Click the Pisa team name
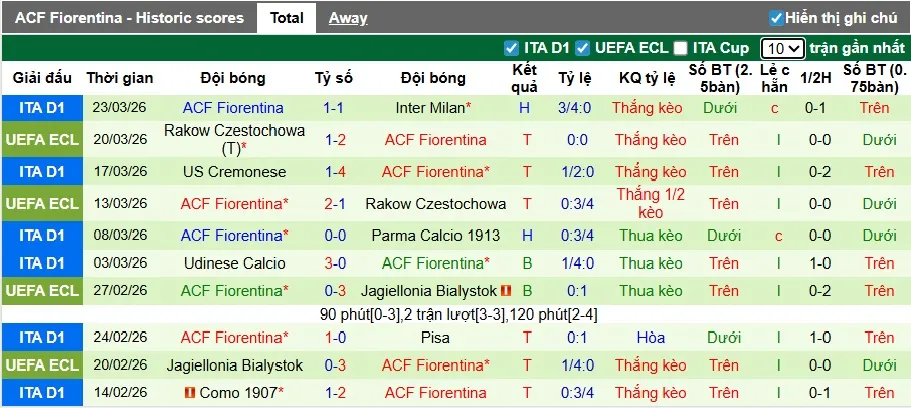Screen dimensions: 911x408 (434, 338)
